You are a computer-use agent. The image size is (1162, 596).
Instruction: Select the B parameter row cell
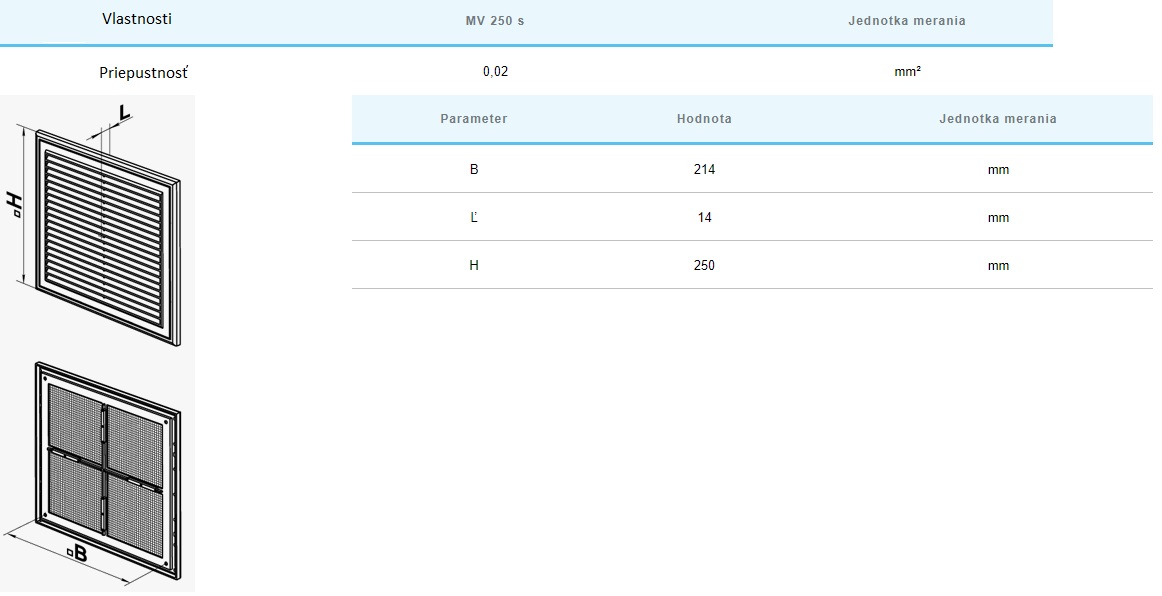(474, 169)
